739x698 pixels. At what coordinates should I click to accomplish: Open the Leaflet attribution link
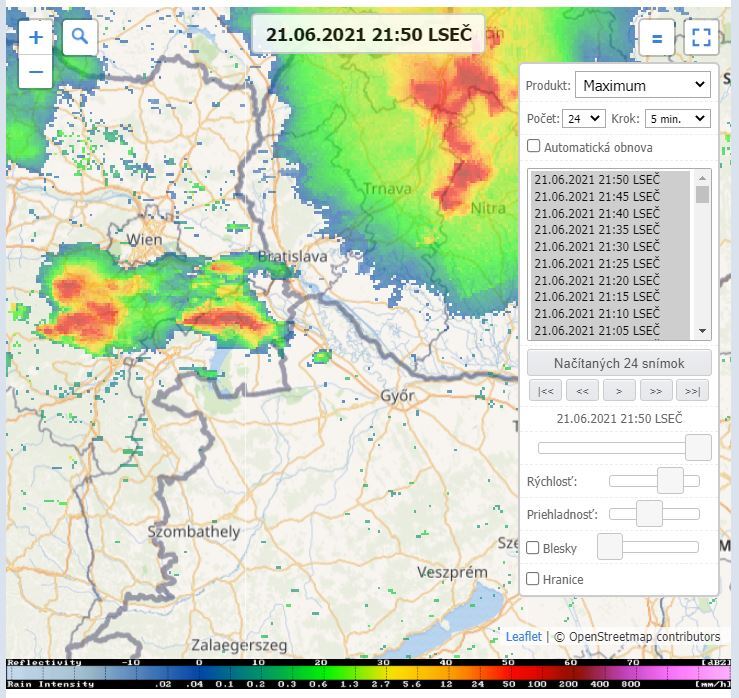pyautogui.click(x=523, y=636)
